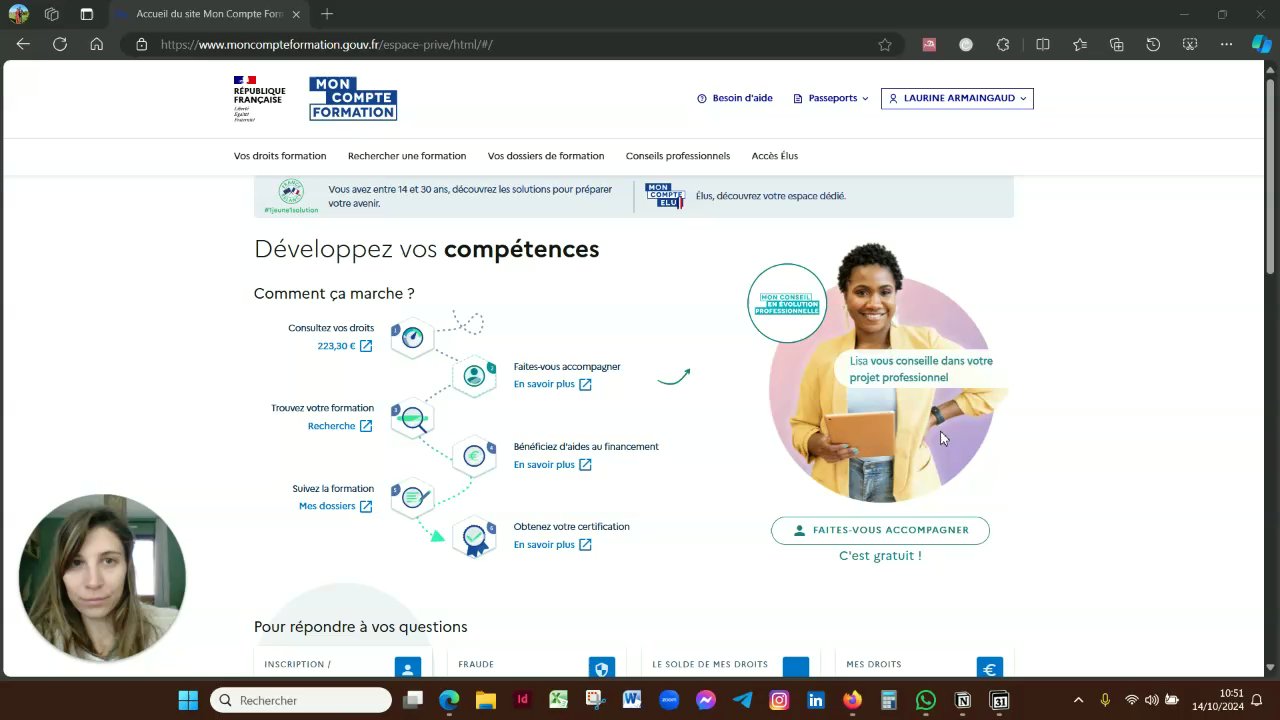This screenshot has width=1280, height=720.
Task: Open browser History clock icon
Action: tap(1153, 44)
